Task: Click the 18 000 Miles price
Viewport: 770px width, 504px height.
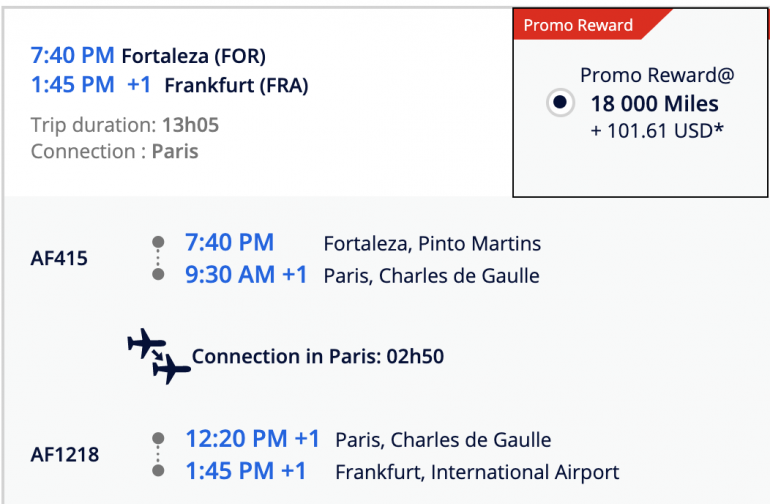Action: (654, 103)
